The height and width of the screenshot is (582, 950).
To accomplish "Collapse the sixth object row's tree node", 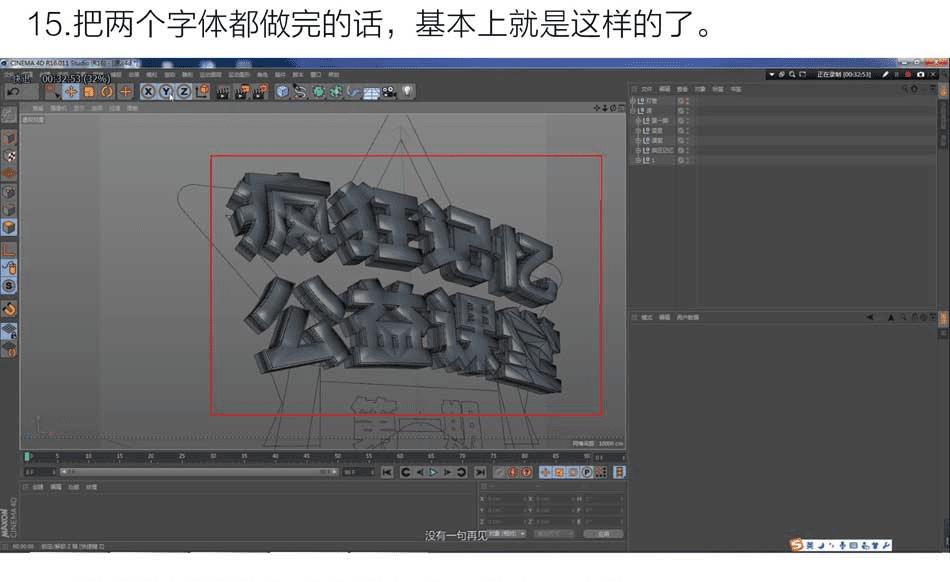I will (x=638, y=150).
